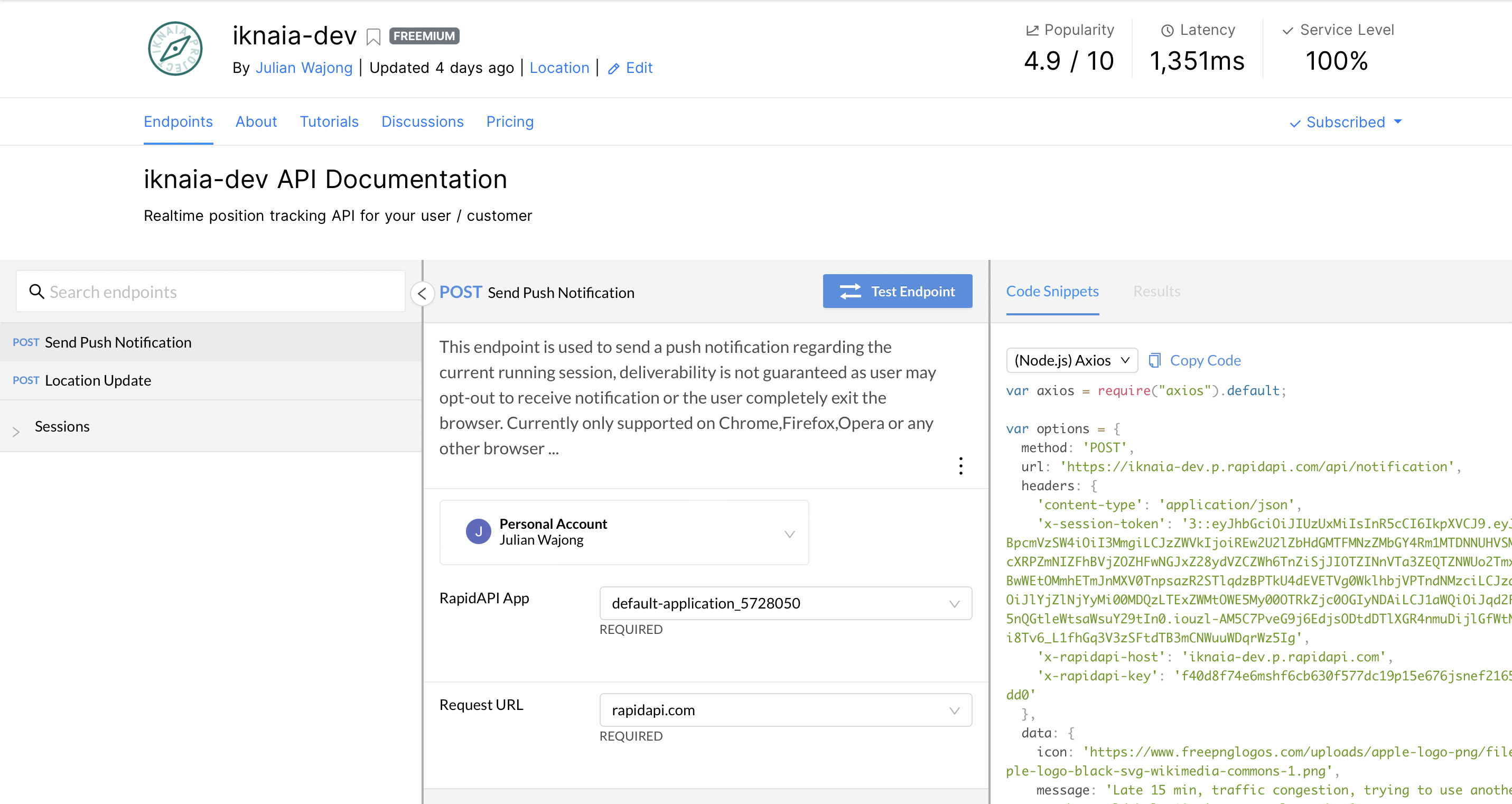
Task: Collapse the endpoints sidebar arrow
Action: coord(422,293)
